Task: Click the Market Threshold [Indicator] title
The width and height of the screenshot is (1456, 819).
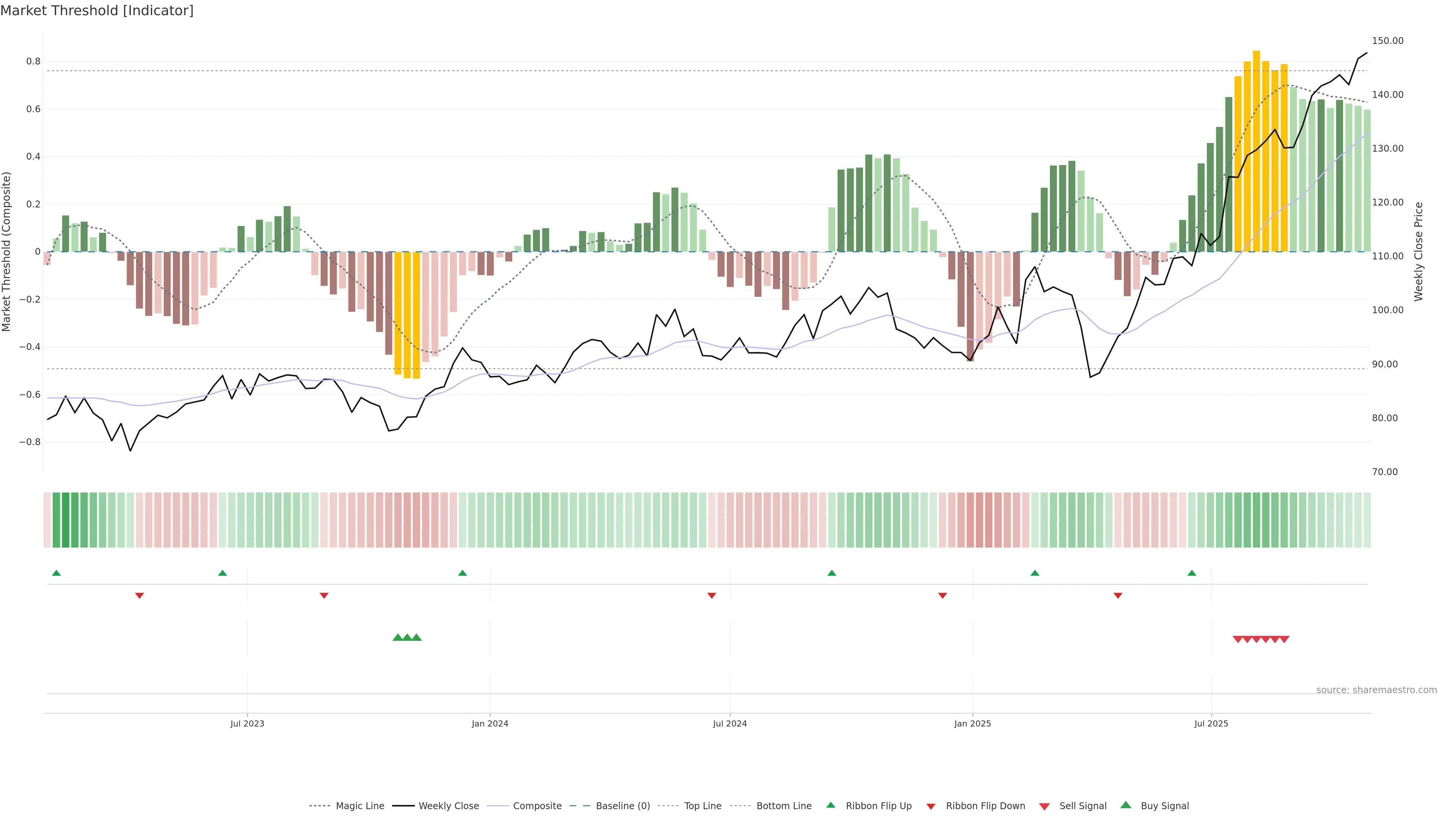Action: tap(97, 11)
